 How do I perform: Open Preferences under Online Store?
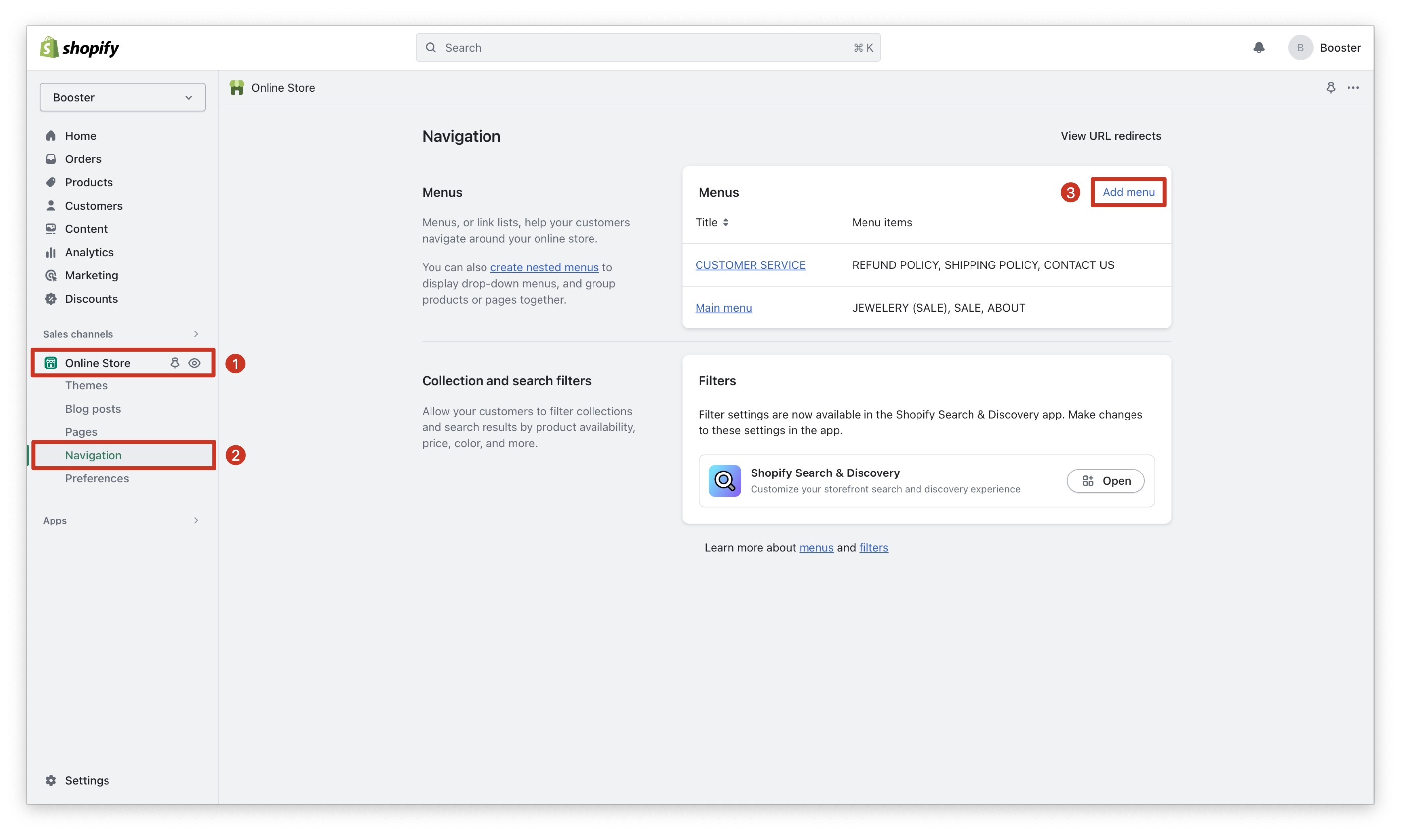[x=97, y=478]
